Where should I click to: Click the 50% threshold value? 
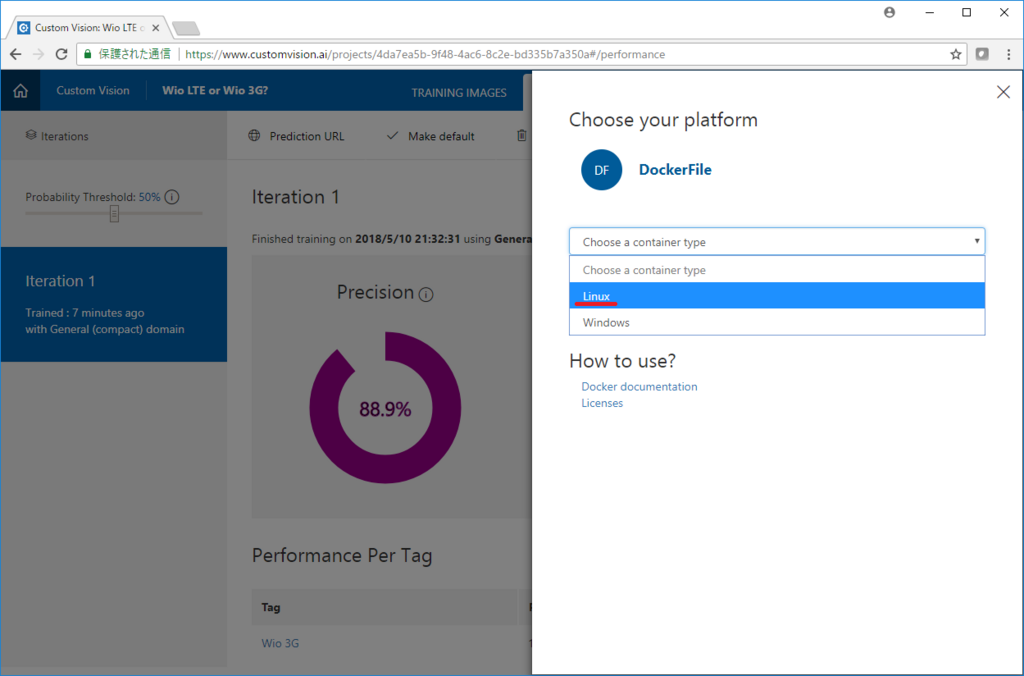[150, 197]
